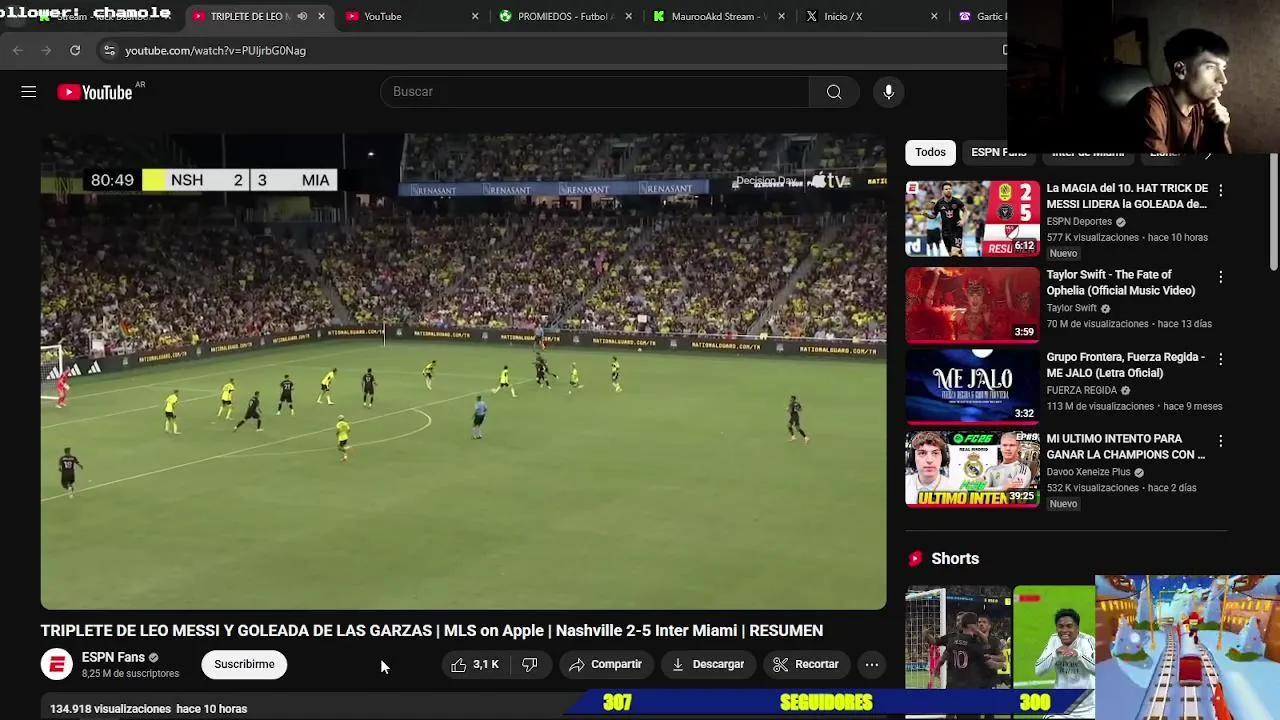The width and height of the screenshot is (1280, 720).
Task: Reload the page in browser
Action: point(75,50)
